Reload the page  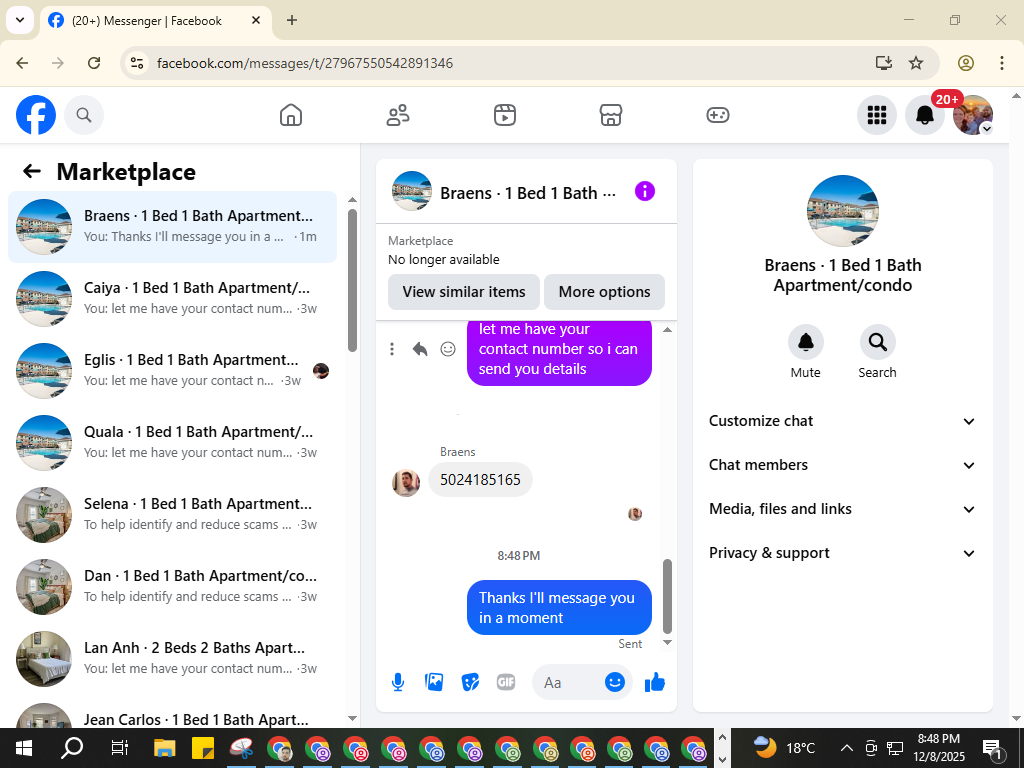coord(94,63)
